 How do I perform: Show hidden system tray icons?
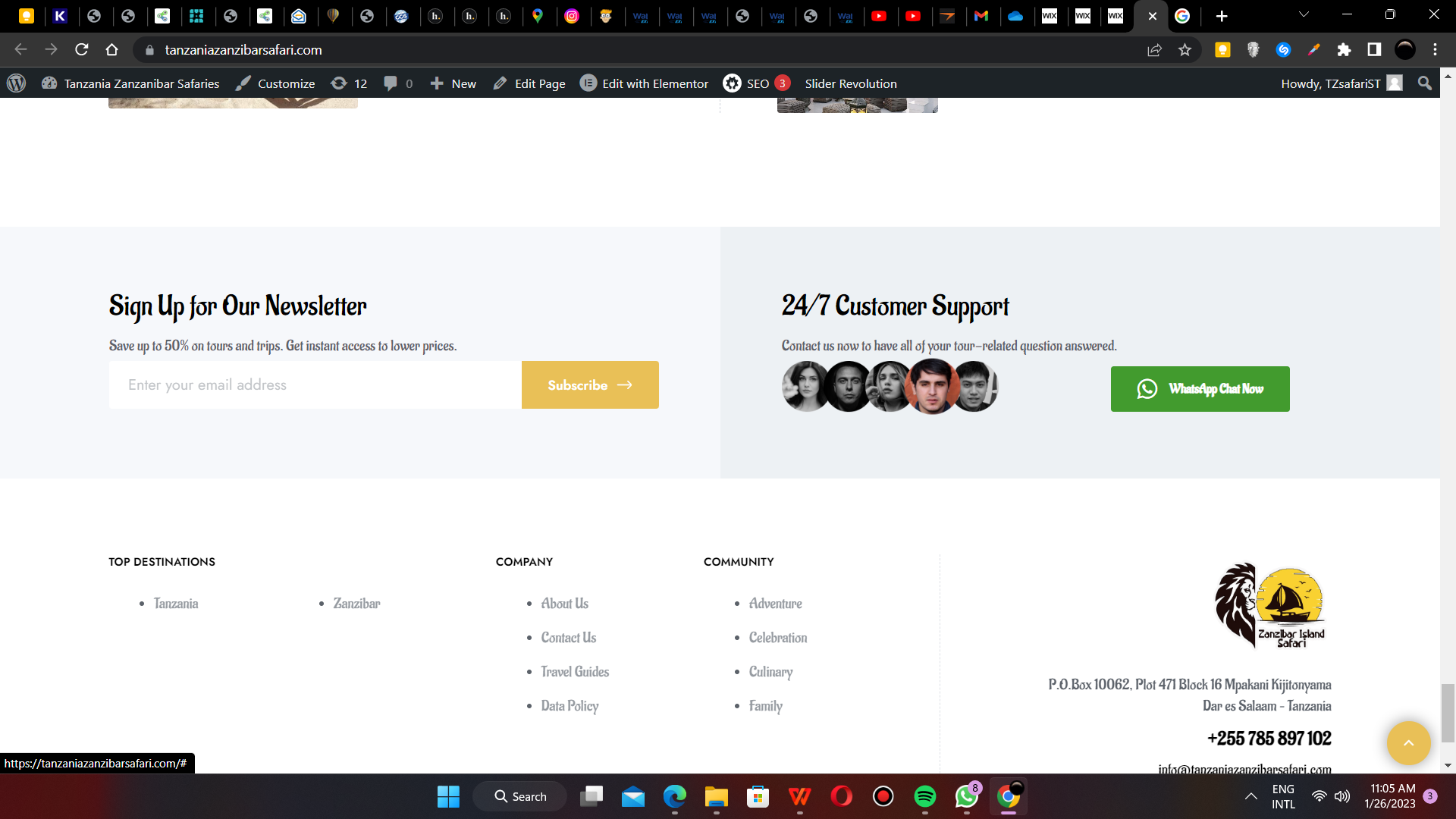1250,796
